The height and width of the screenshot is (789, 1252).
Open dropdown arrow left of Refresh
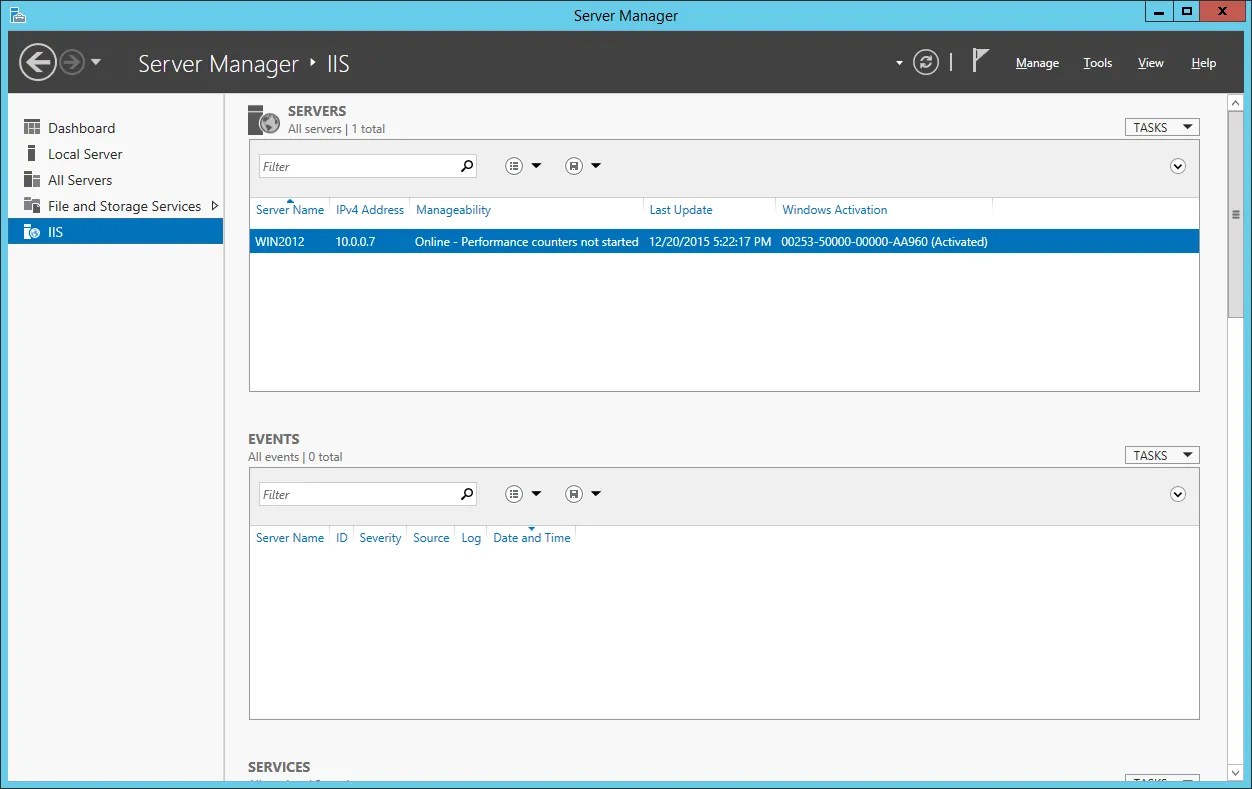(899, 63)
